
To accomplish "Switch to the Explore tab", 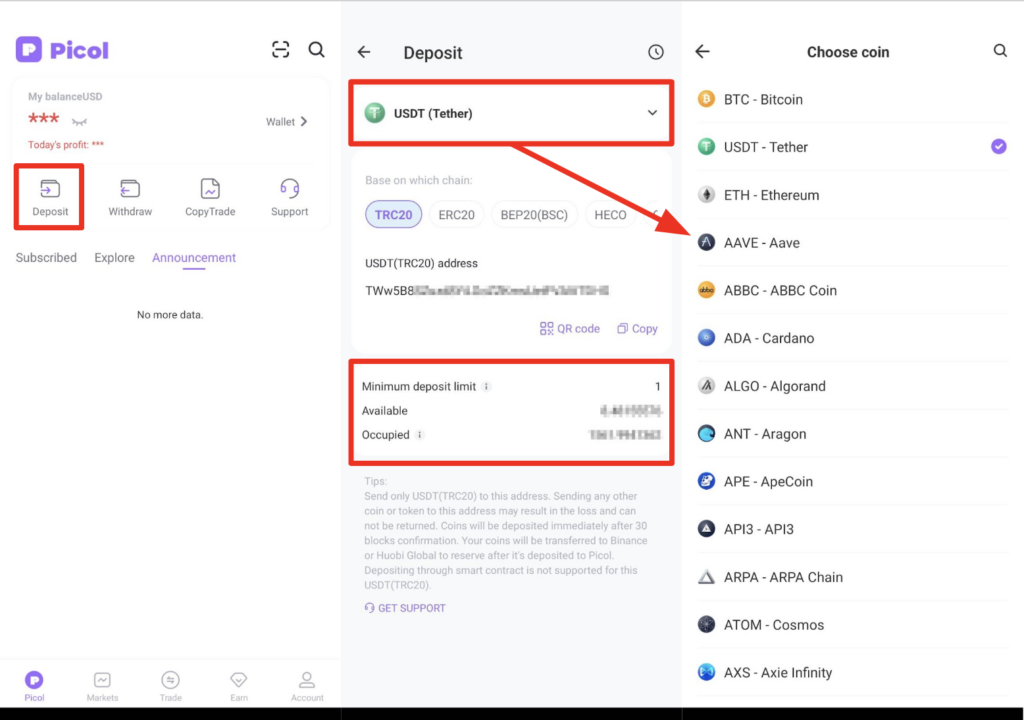I will [114, 257].
